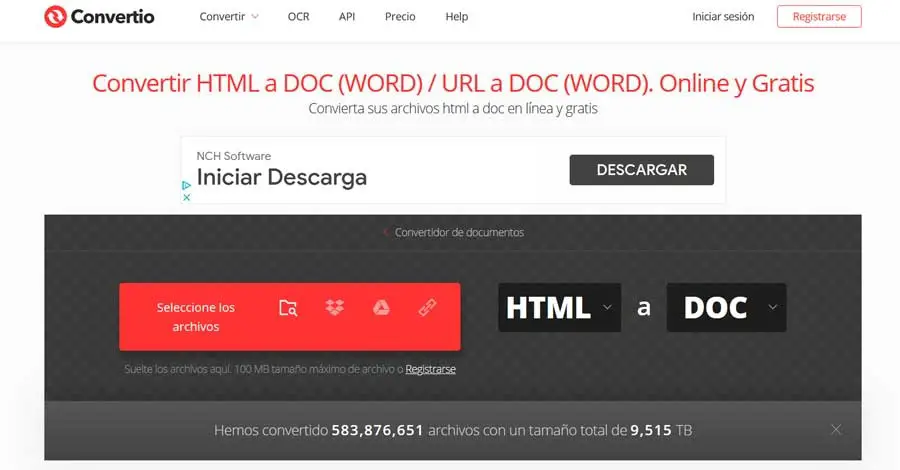The height and width of the screenshot is (470, 900).
Task: Go to the OCR page
Action: 298,17
